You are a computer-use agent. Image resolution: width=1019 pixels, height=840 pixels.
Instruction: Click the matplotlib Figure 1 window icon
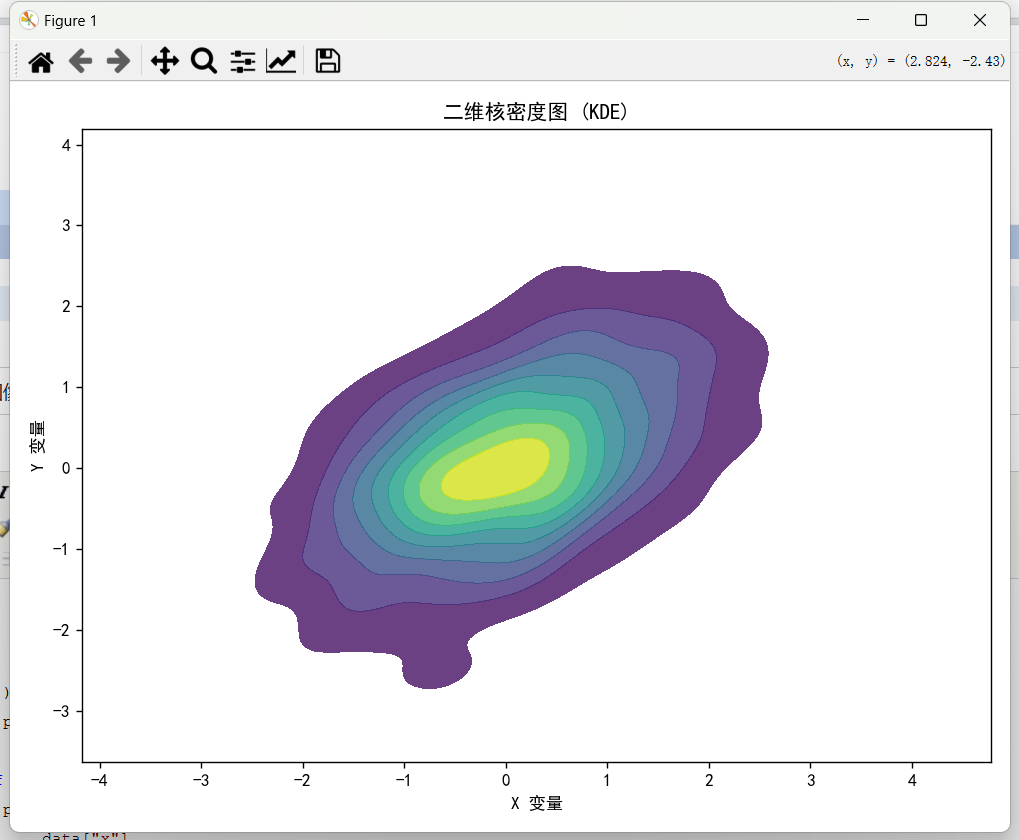[28, 20]
